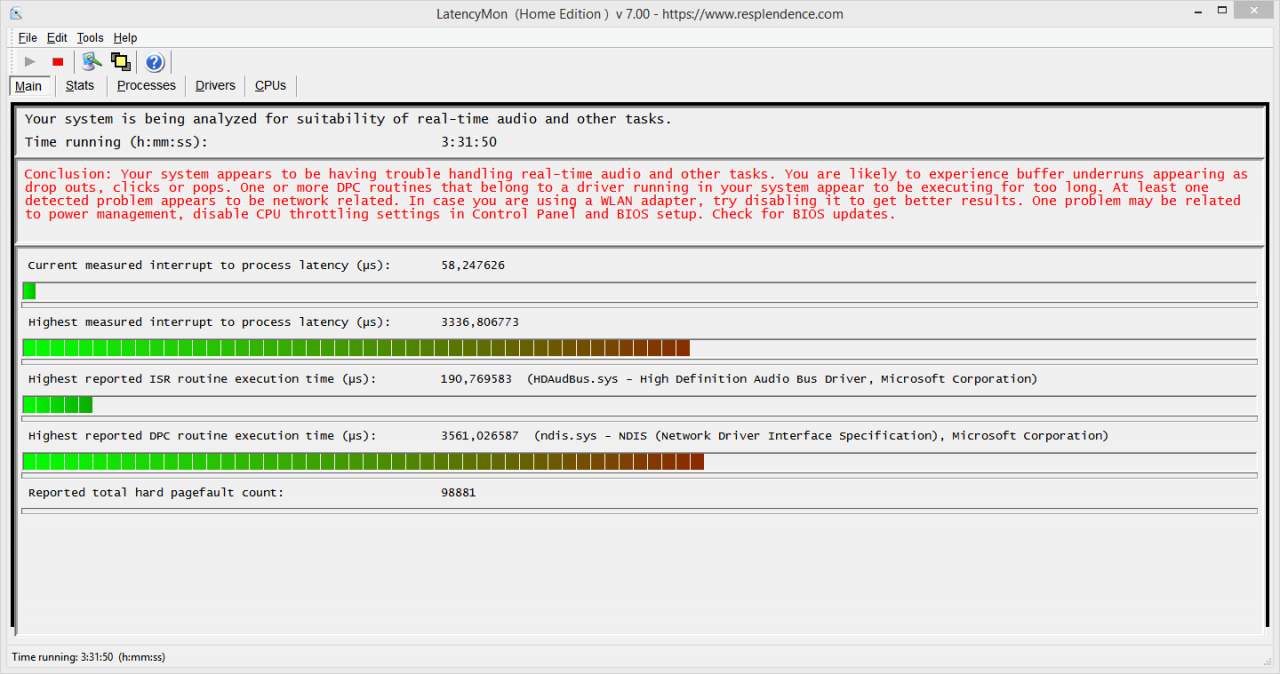
Task: Switch to the Stats tab
Action: (80, 86)
